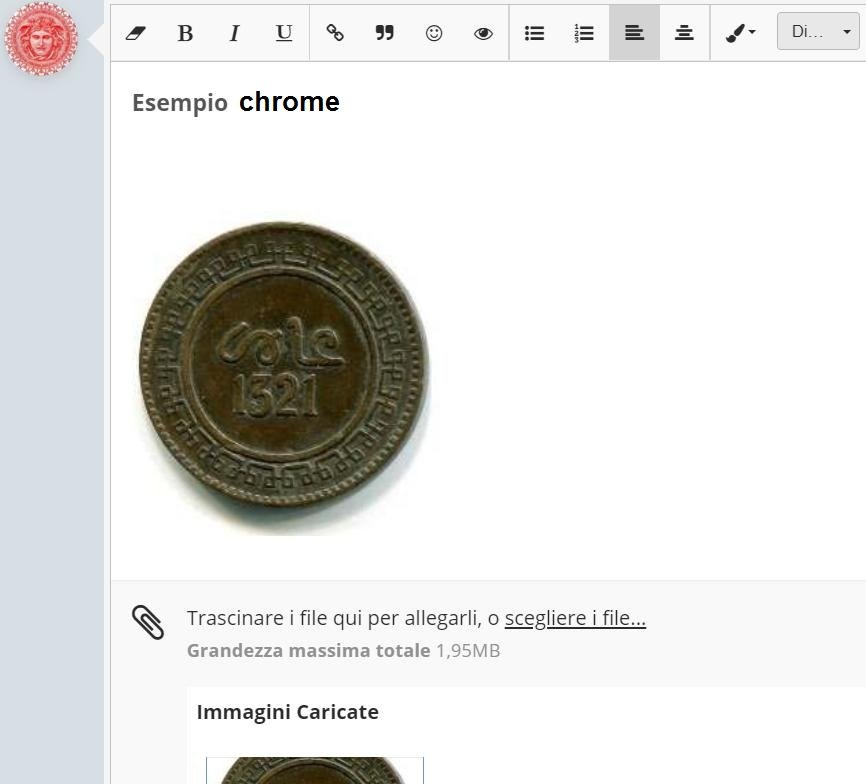
Task: Click the eraser remove-formatting icon
Action: point(135,33)
